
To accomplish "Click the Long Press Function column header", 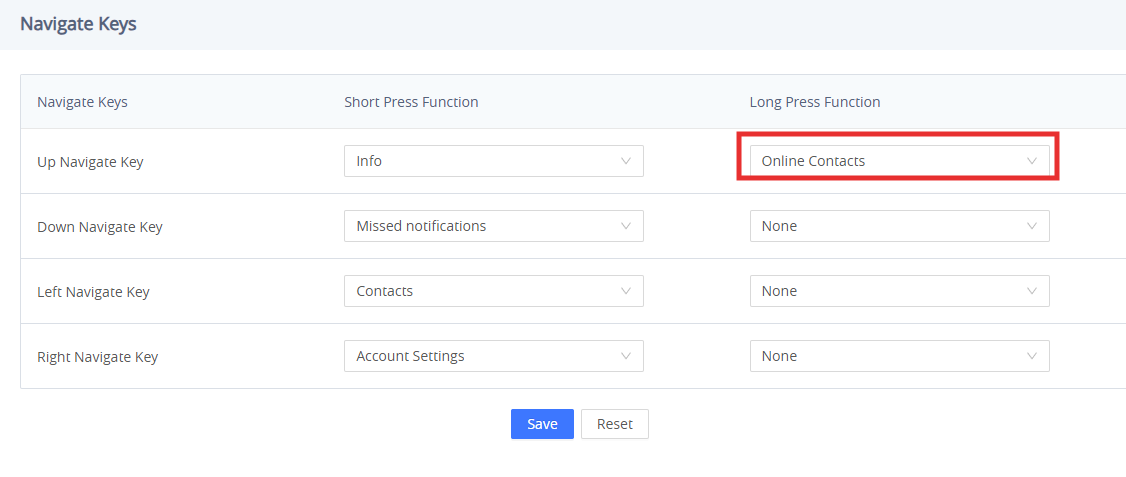I will 815,102.
